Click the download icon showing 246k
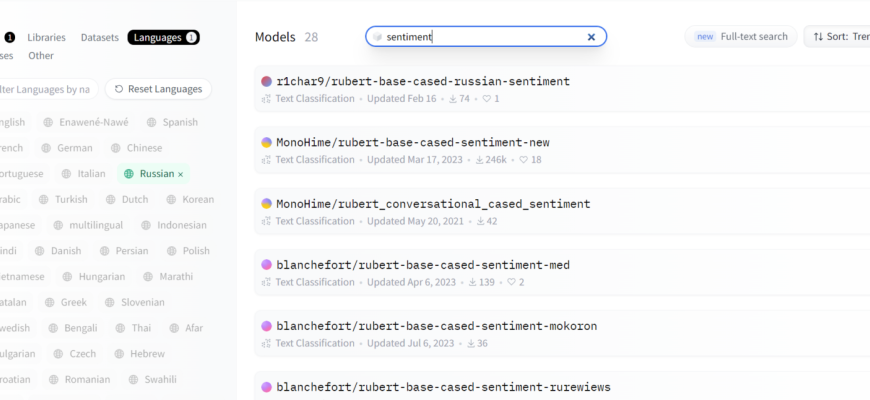The width and height of the screenshot is (870, 400). coord(481,160)
